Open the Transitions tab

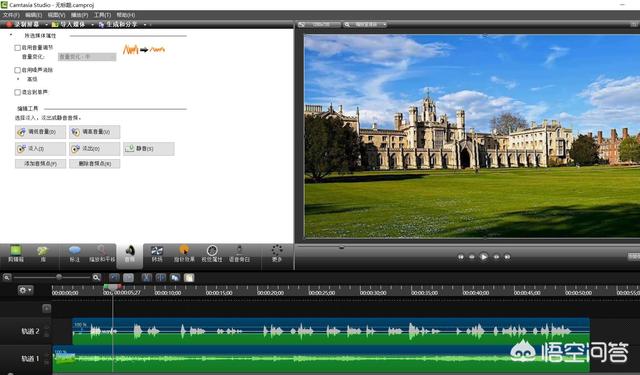[x=157, y=254]
